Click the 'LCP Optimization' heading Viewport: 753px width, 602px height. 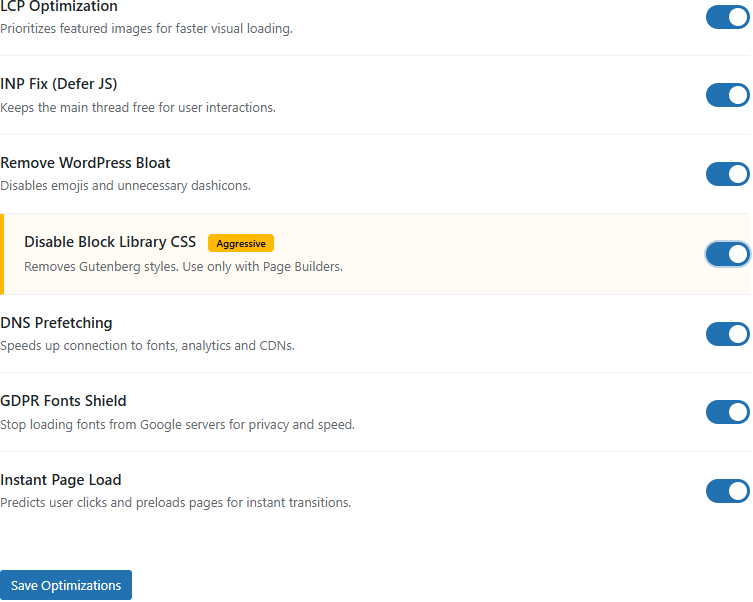pyautogui.click(x=59, y=6)
